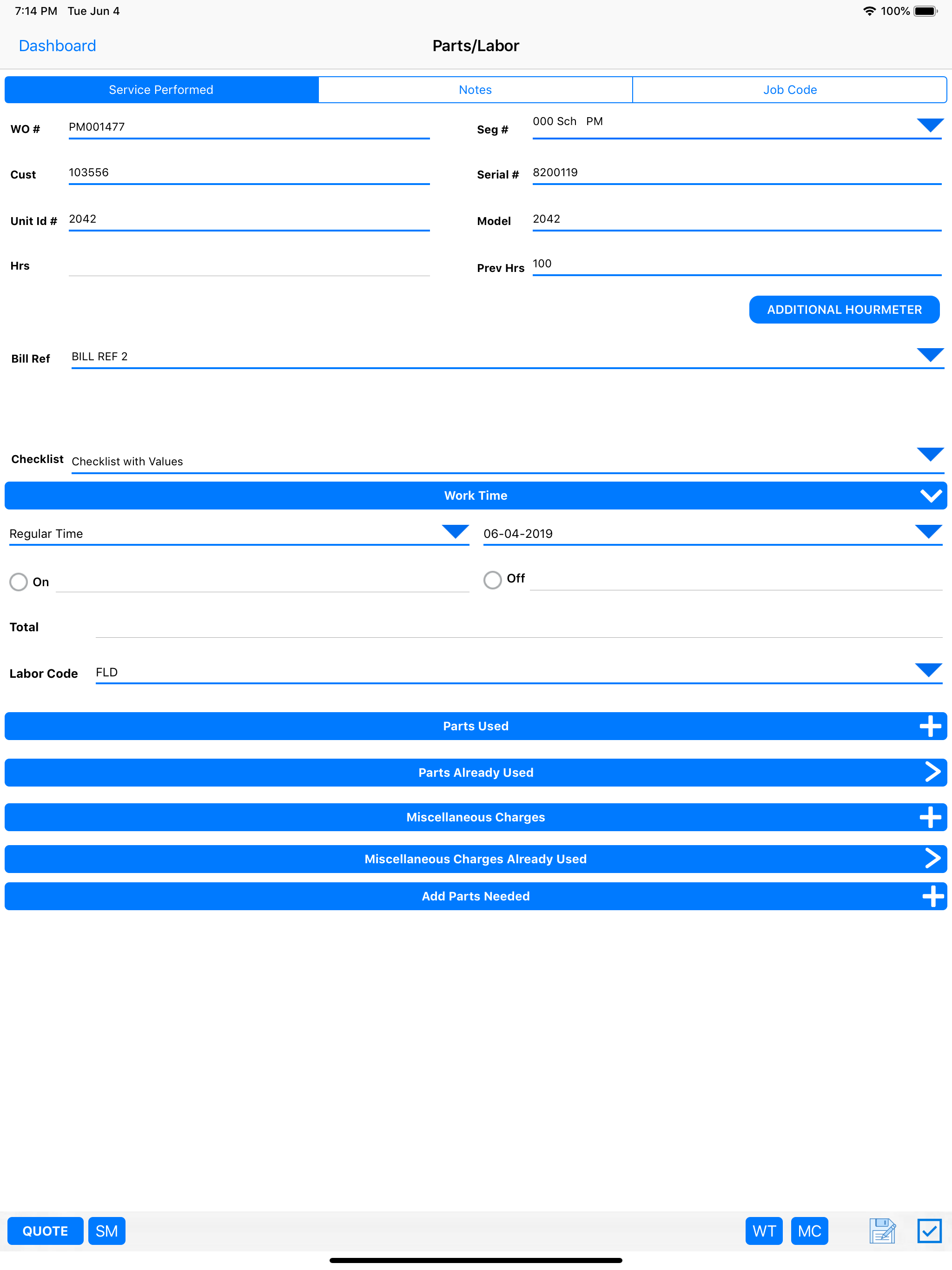Open Miscellaneous Charges Already Used arrow
The width and height of the screenshot is (952, 1270).
click(932, 858)
